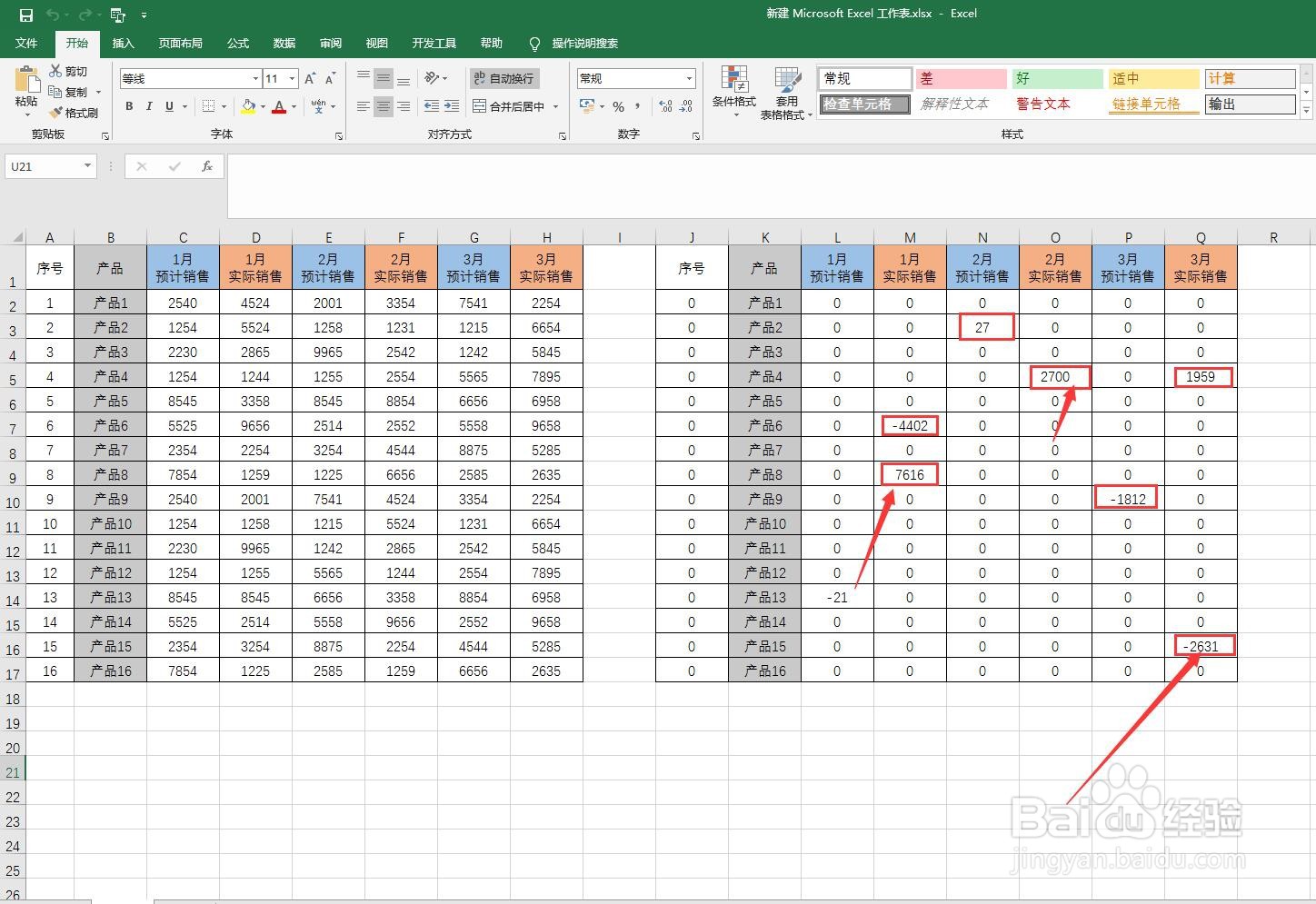The image size is (1316, 904).
Task: Expand the font color dropdown arrow
Action: (x=294, y=106)
